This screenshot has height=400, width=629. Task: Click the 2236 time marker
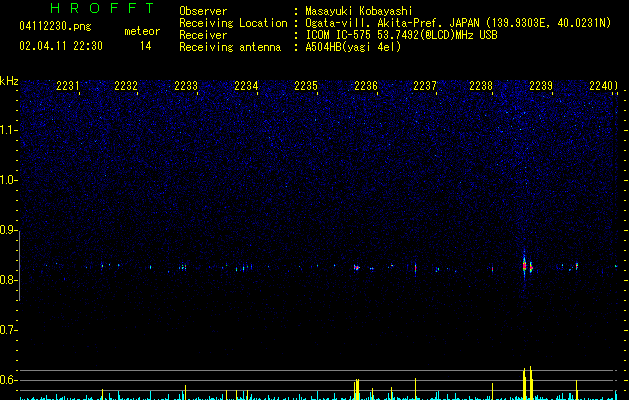pyautogui.click(x=366, y=86)
